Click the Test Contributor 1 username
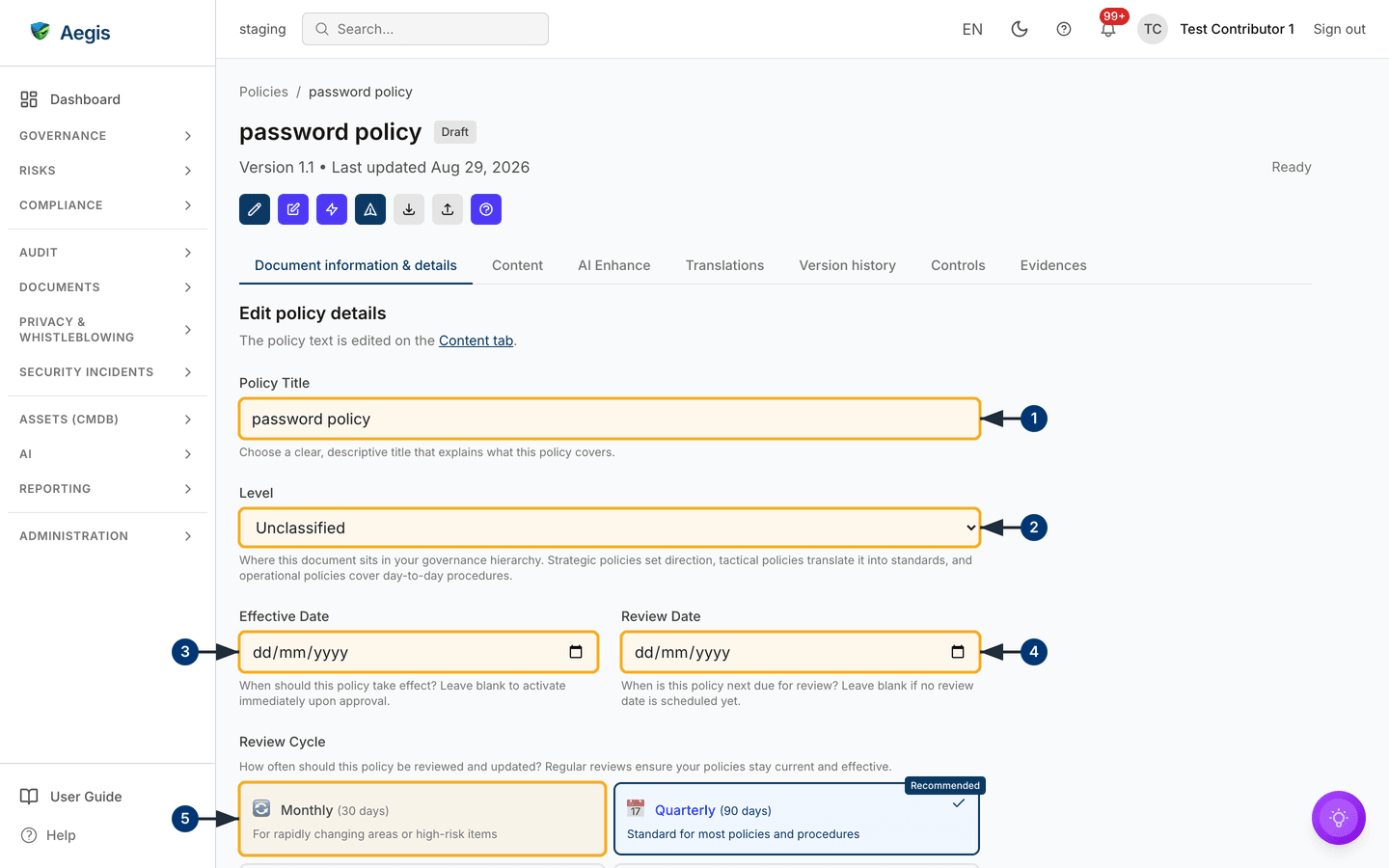The width and height of the screenshot is (1389, 868). pos(1237,29)
